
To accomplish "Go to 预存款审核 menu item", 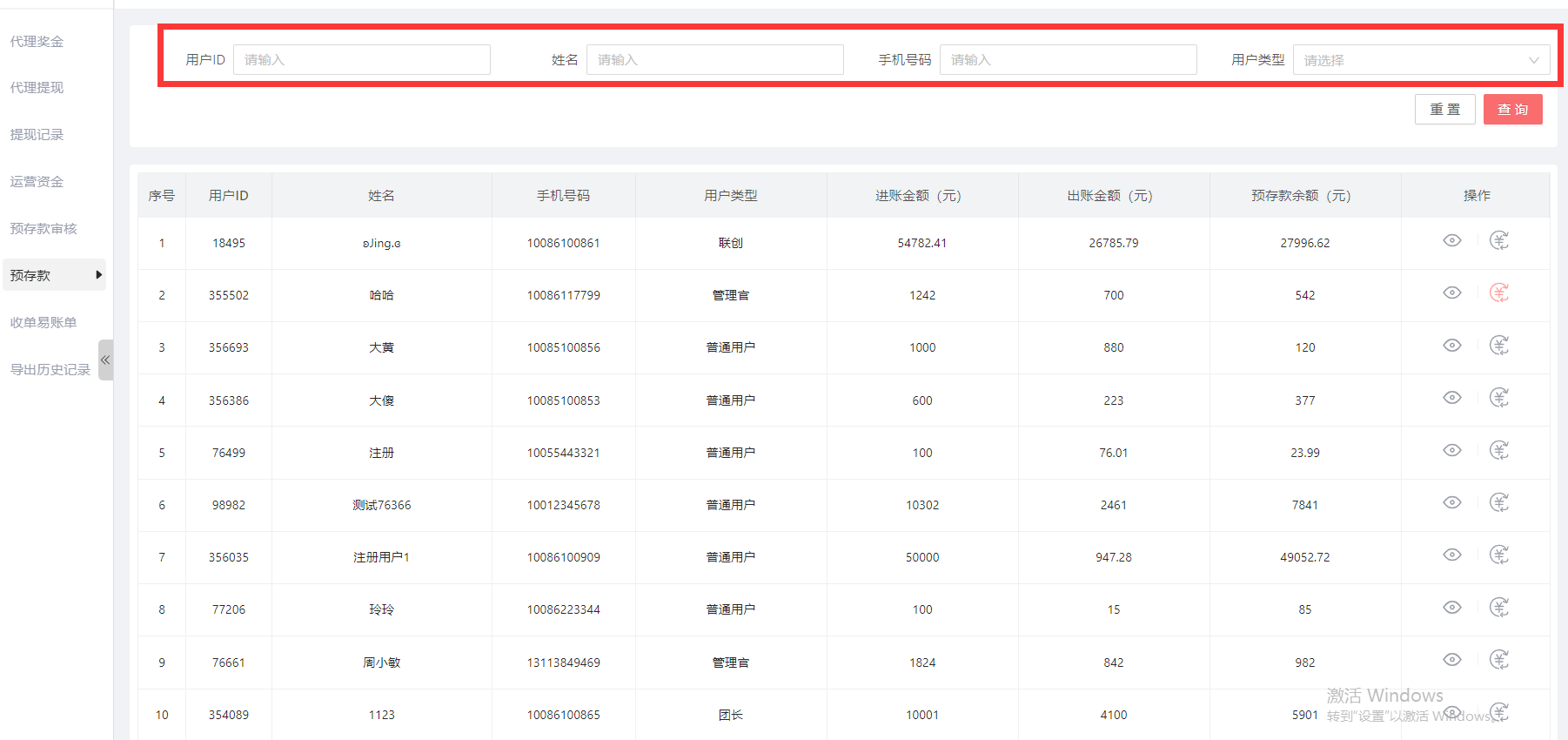I will pyautogui.click(x=44, y=229).
